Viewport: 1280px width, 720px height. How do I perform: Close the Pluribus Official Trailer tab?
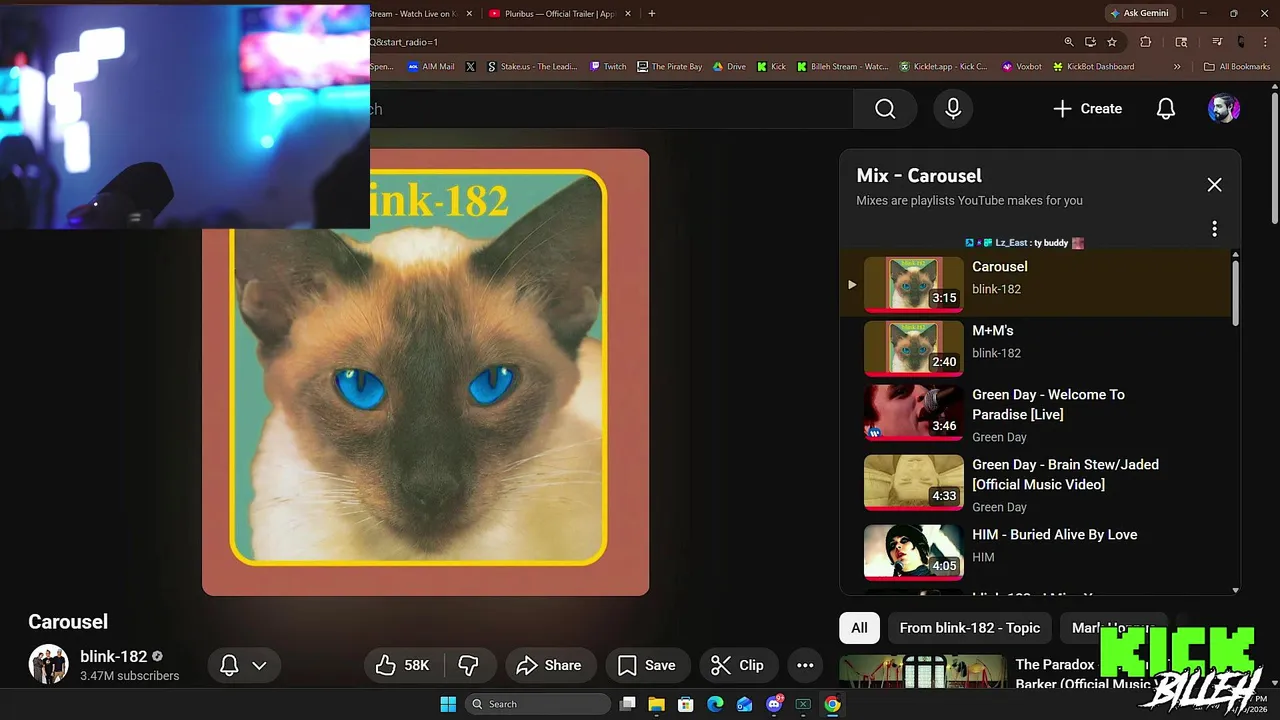pyautogui.click(x=629, y=14)
